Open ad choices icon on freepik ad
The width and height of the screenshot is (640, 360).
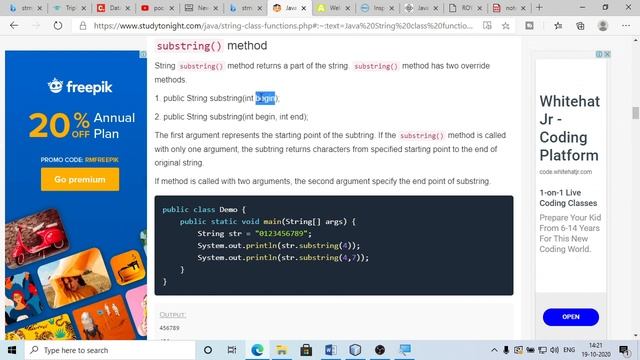tap(143, 54)
